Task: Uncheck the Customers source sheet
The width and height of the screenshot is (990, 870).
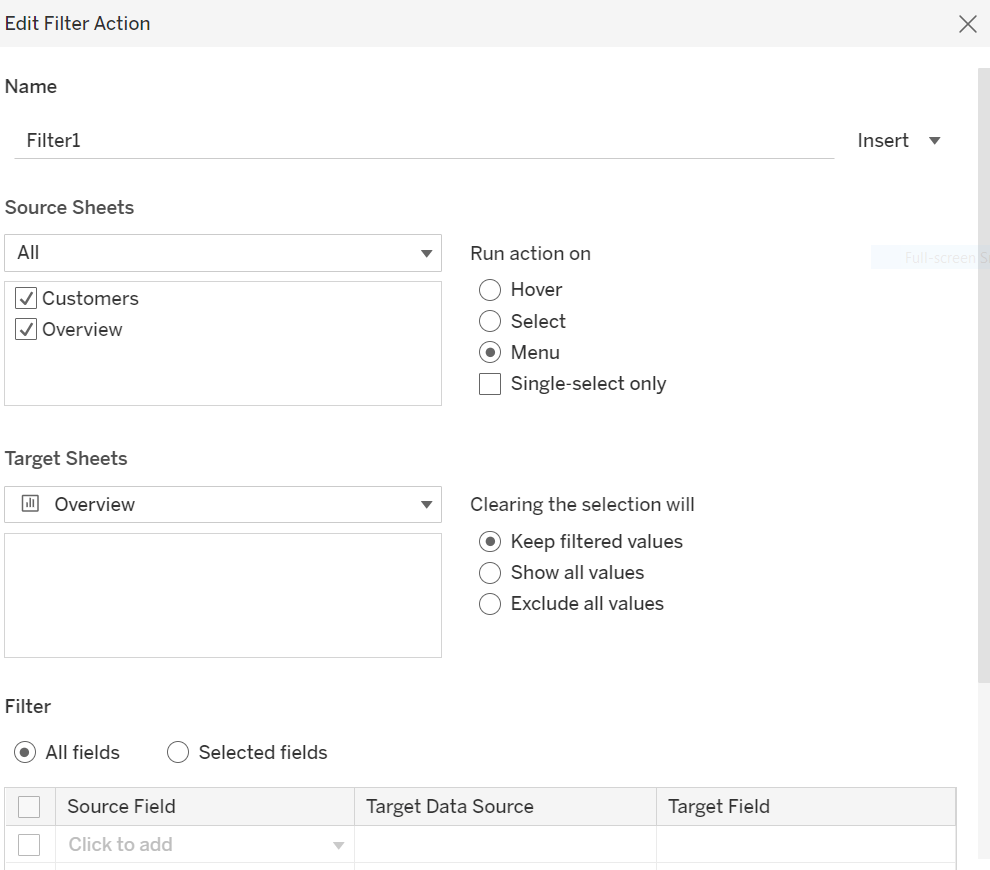Action: pos(26,298)
